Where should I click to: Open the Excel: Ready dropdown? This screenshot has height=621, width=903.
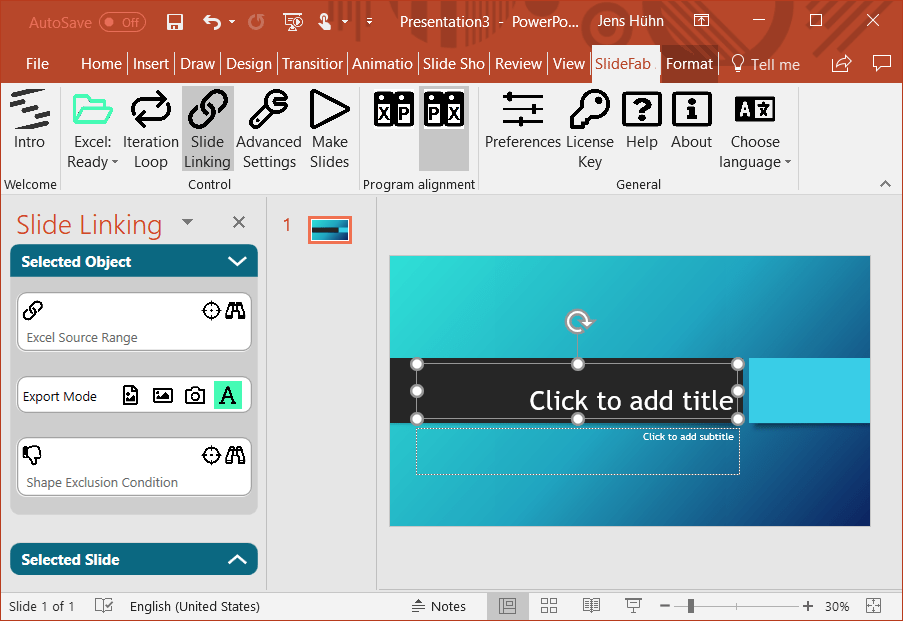tap(92, 128)
